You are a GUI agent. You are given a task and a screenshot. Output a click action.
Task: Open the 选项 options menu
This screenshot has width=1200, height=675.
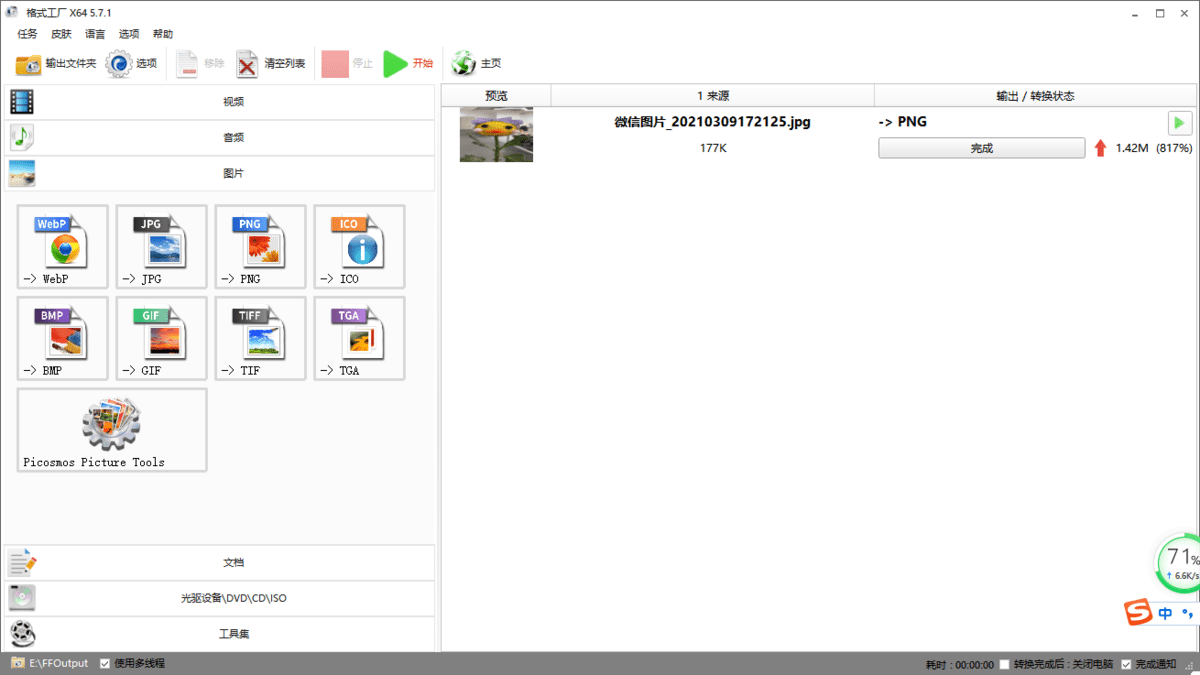click(x=129, y=33)
